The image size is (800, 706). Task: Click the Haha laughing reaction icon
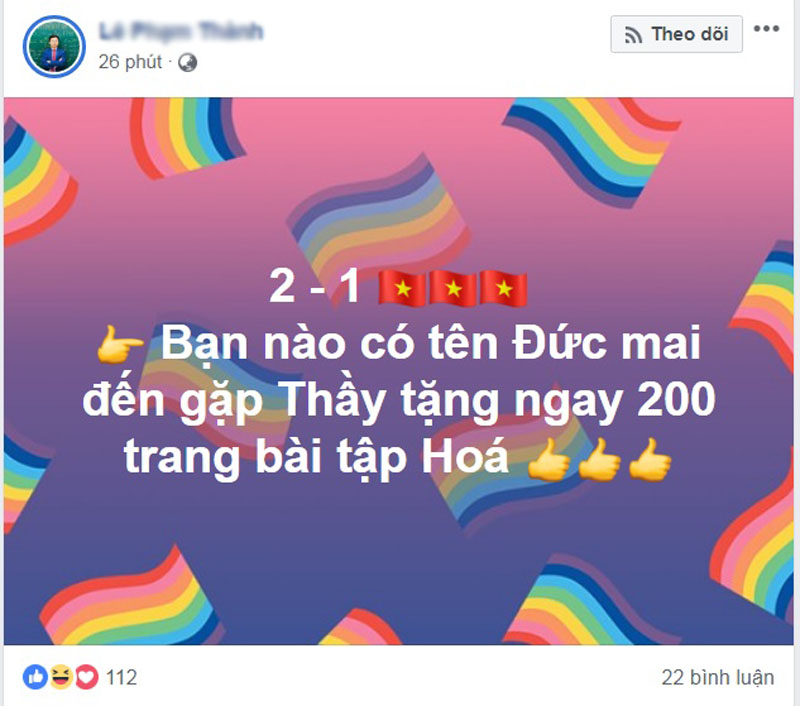click(x=61, y=677)
